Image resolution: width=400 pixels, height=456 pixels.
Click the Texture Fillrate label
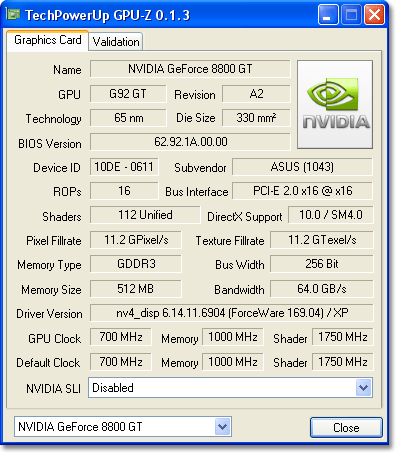230,241
